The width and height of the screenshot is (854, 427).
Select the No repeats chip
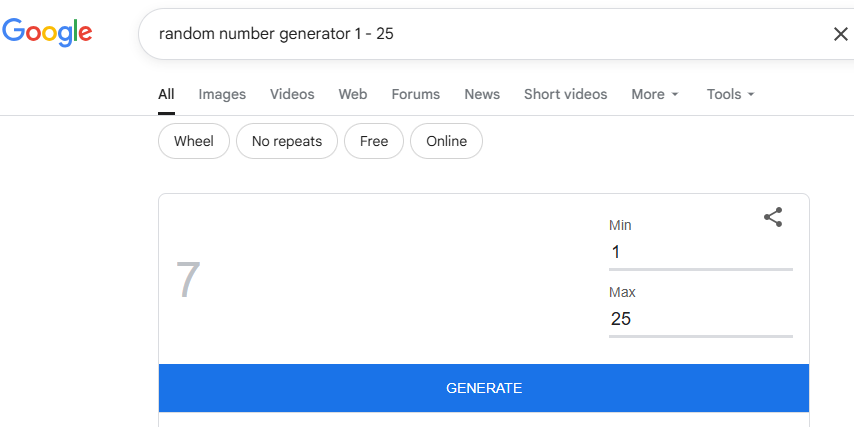pyautogui.click(x=287, y=141)
